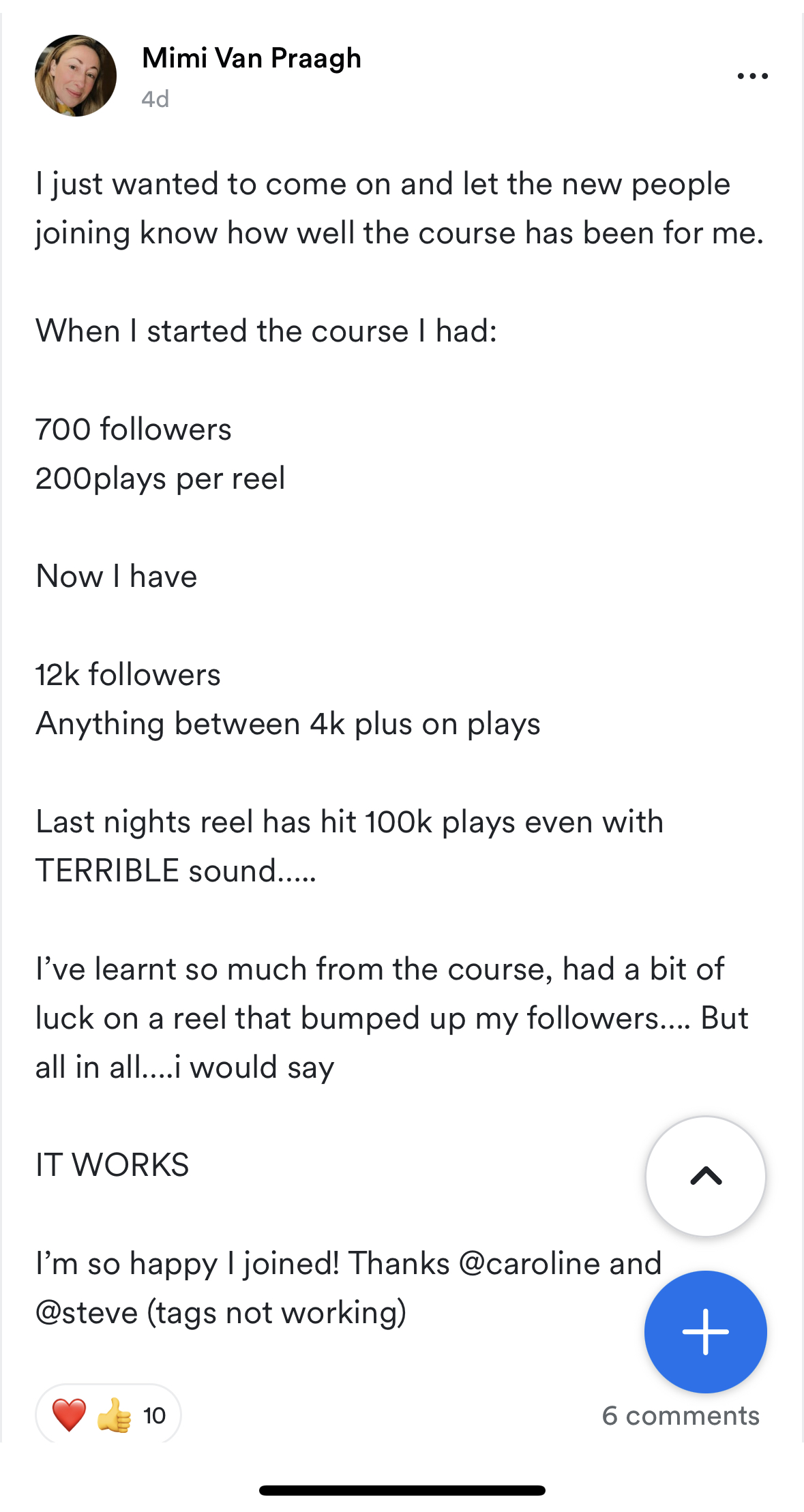The image size is (804, 1512).
Task: Tap the 700 followers line
Action: pyautogui.click(x=134, y=429)
